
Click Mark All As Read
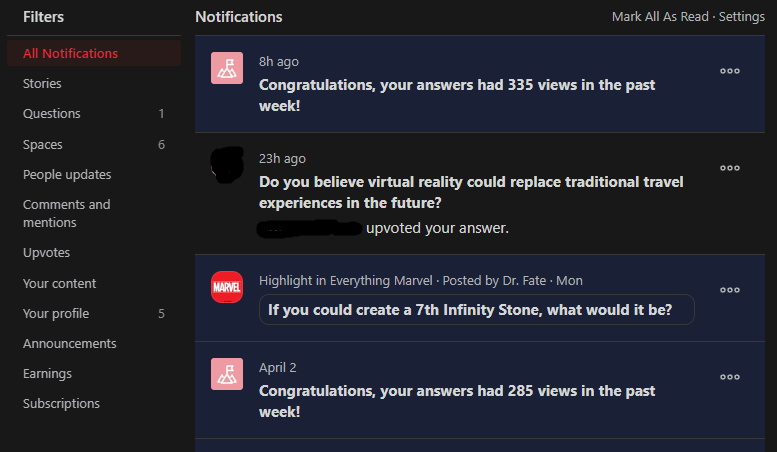tap(660, 17)
